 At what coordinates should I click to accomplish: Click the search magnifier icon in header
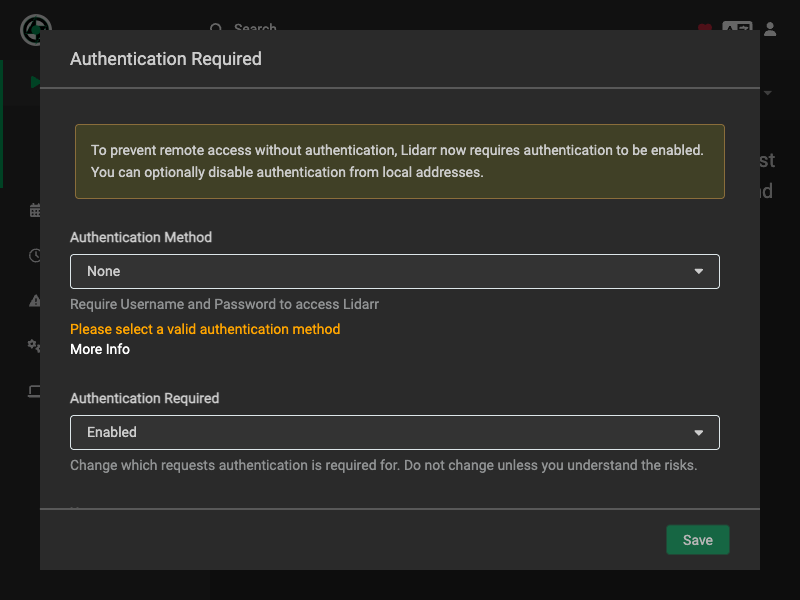tap(216, 27)
